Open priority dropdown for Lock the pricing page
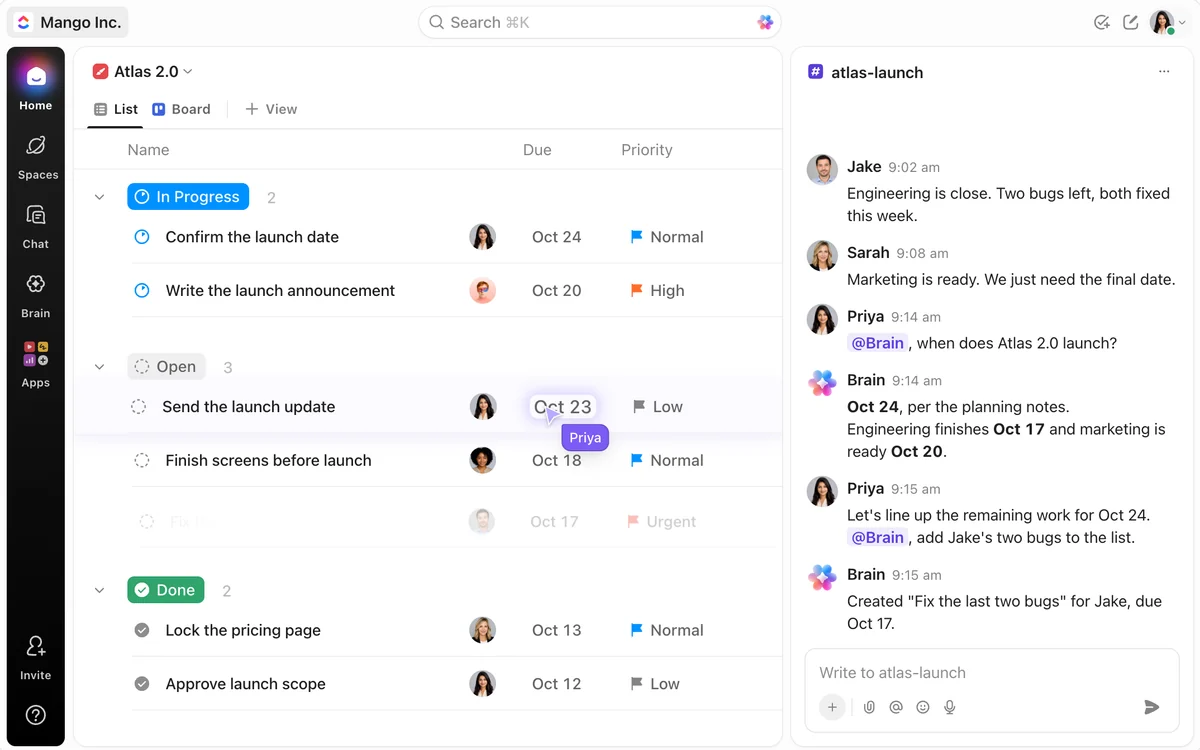This screenshot has width=1200, height=750. (667, 630)
